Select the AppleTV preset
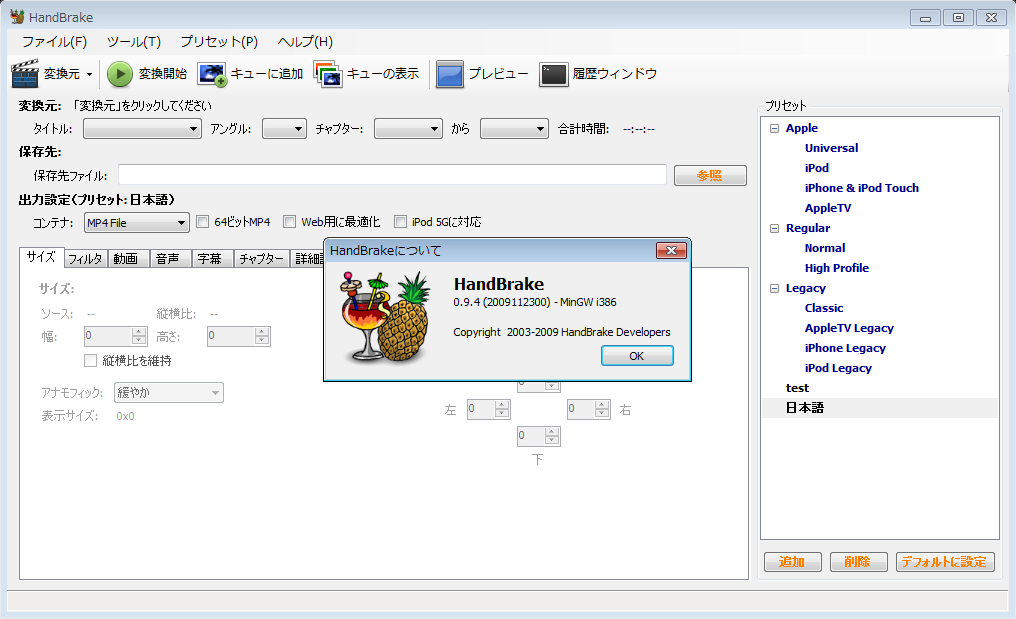The height and width of the screenshot is (619, 1016). (828, 208)
